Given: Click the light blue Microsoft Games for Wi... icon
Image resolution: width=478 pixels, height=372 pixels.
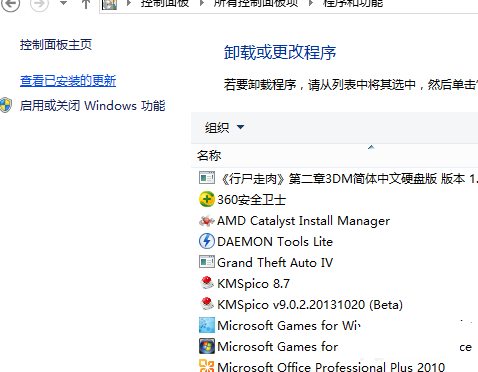Looking at the screenshot, I should [207, 325].
